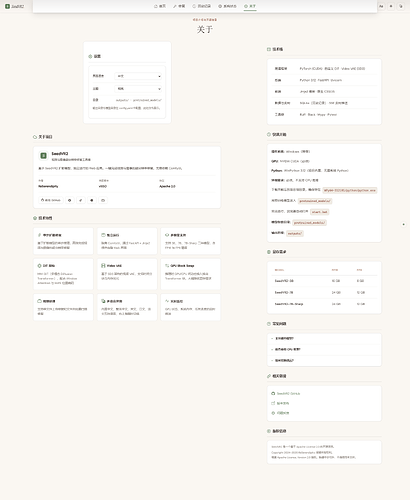Click the small floating round button at right edge
This screenshot has height=500, width=410.
coord(403,224)
